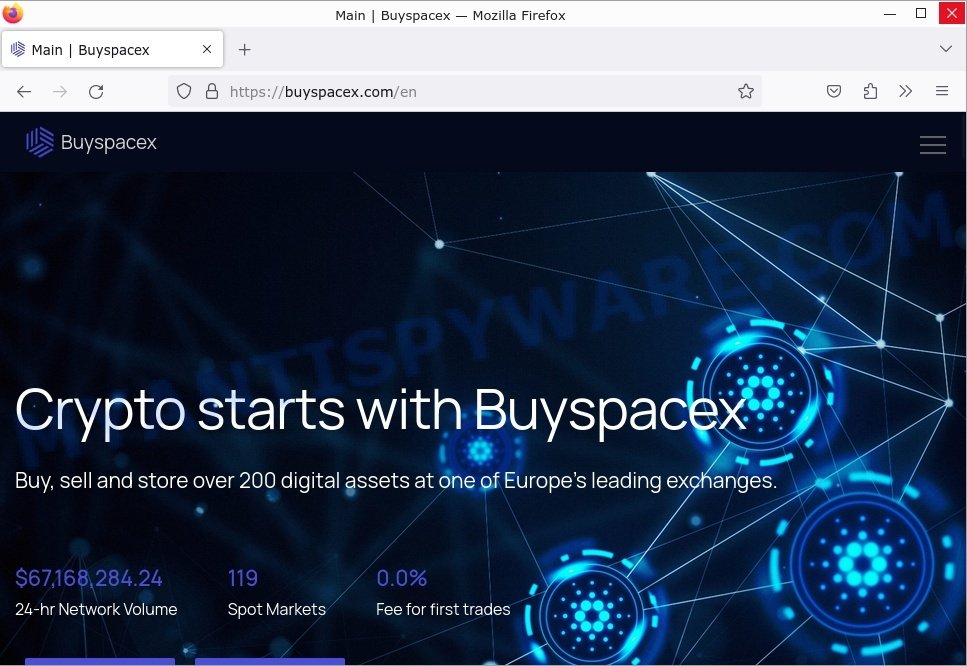Open the site hamburger menu

[932, 144]
